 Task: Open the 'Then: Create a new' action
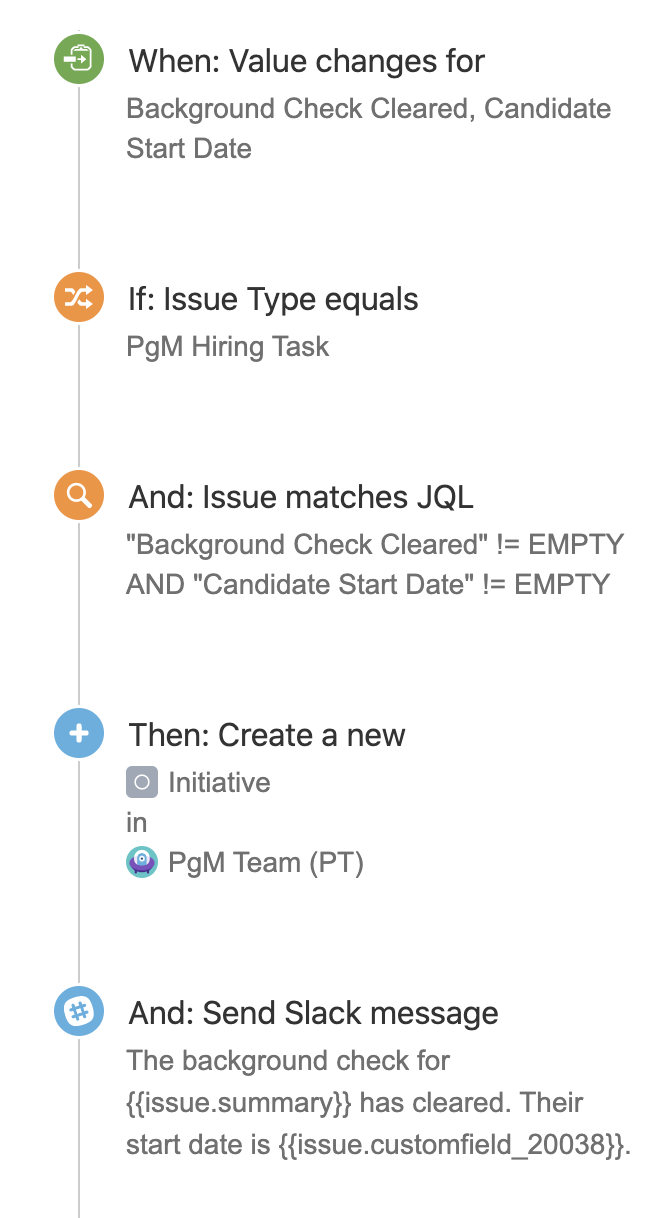point(266,734)
